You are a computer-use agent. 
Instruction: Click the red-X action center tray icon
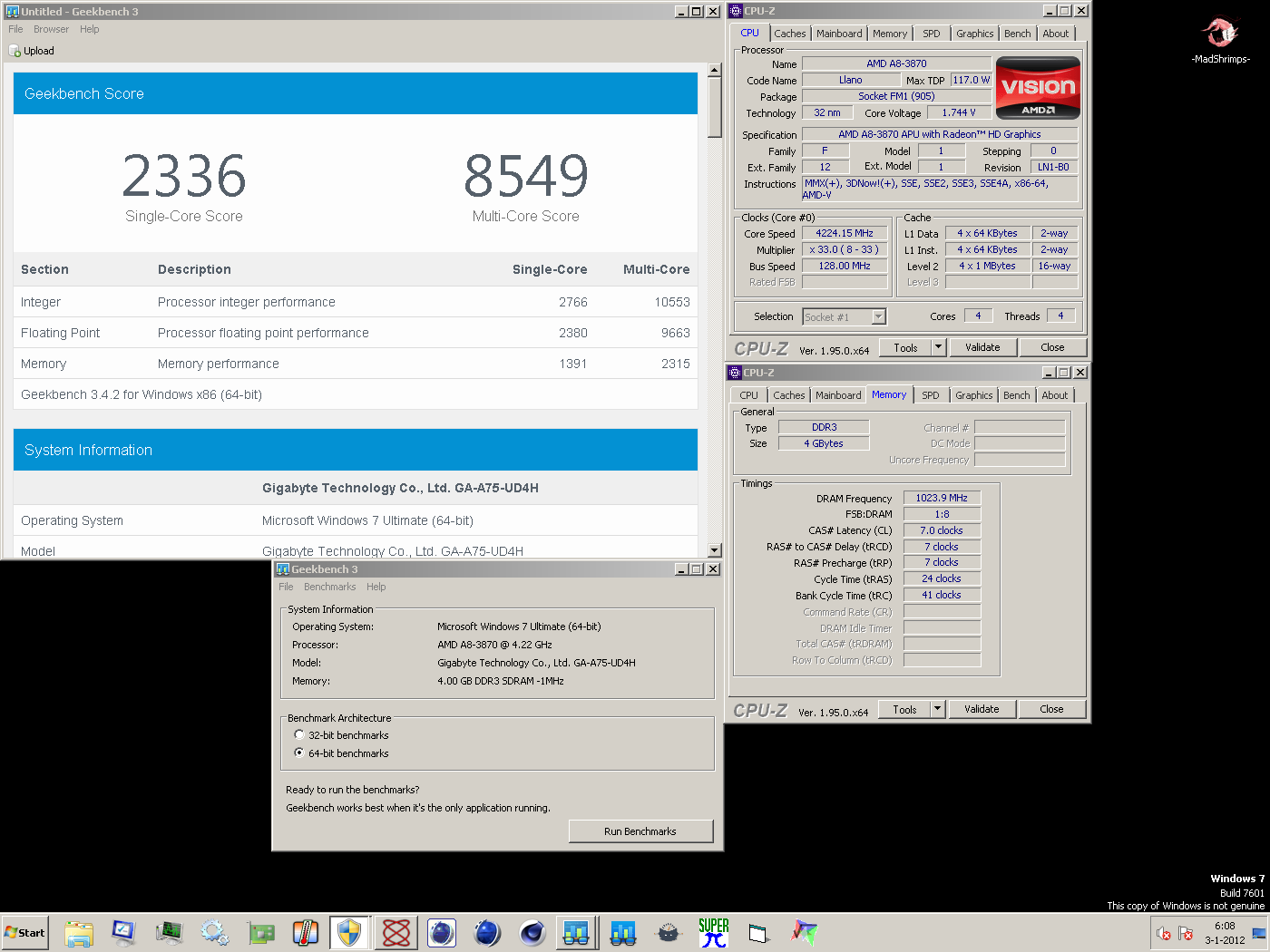tap(1185, 933)
